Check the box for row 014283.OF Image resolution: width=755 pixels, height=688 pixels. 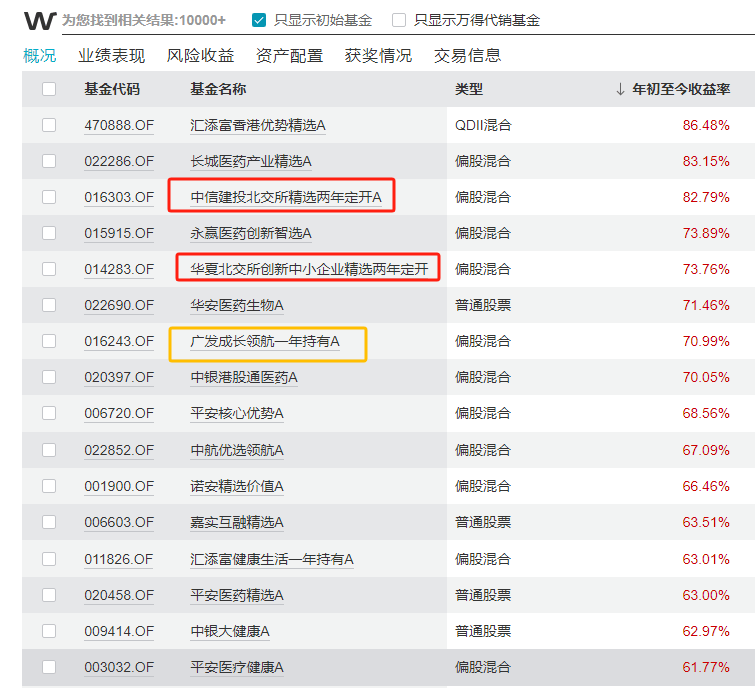tap(49, 269)
